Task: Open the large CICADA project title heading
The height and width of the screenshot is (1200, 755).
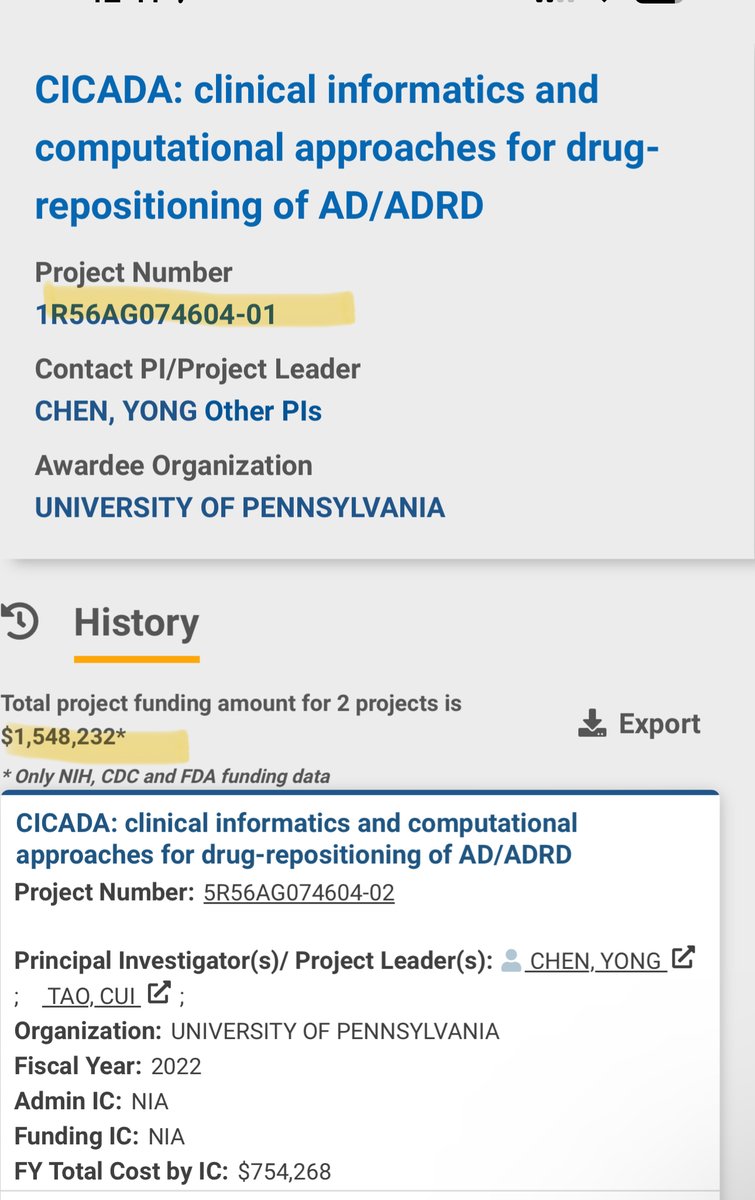Action: coord(347,147)
